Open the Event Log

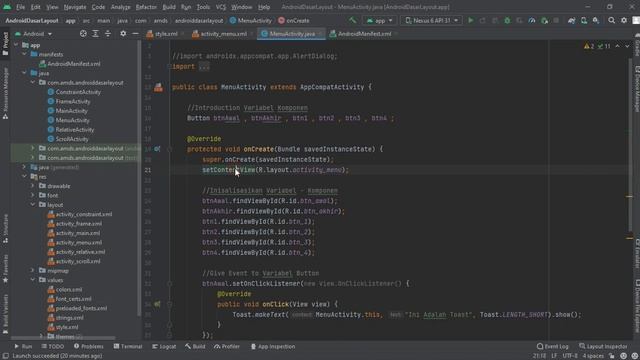(x=553, y=346)
